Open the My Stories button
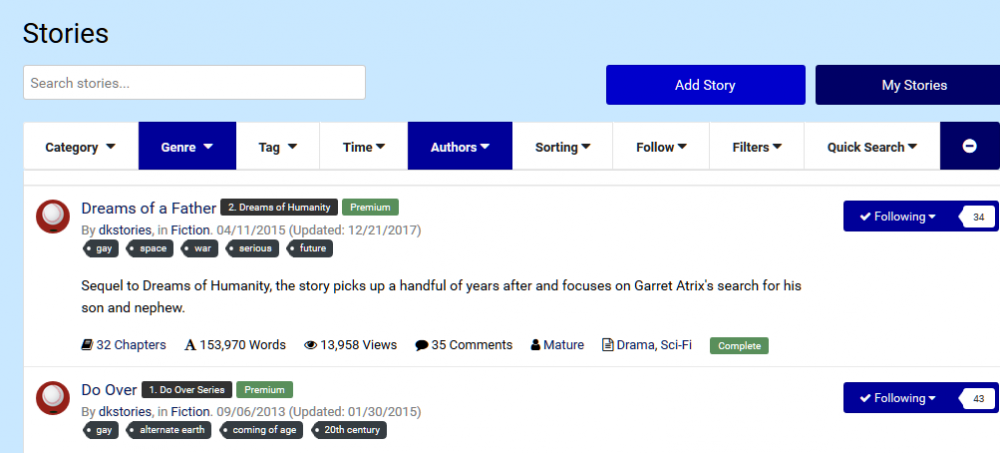 914,85
